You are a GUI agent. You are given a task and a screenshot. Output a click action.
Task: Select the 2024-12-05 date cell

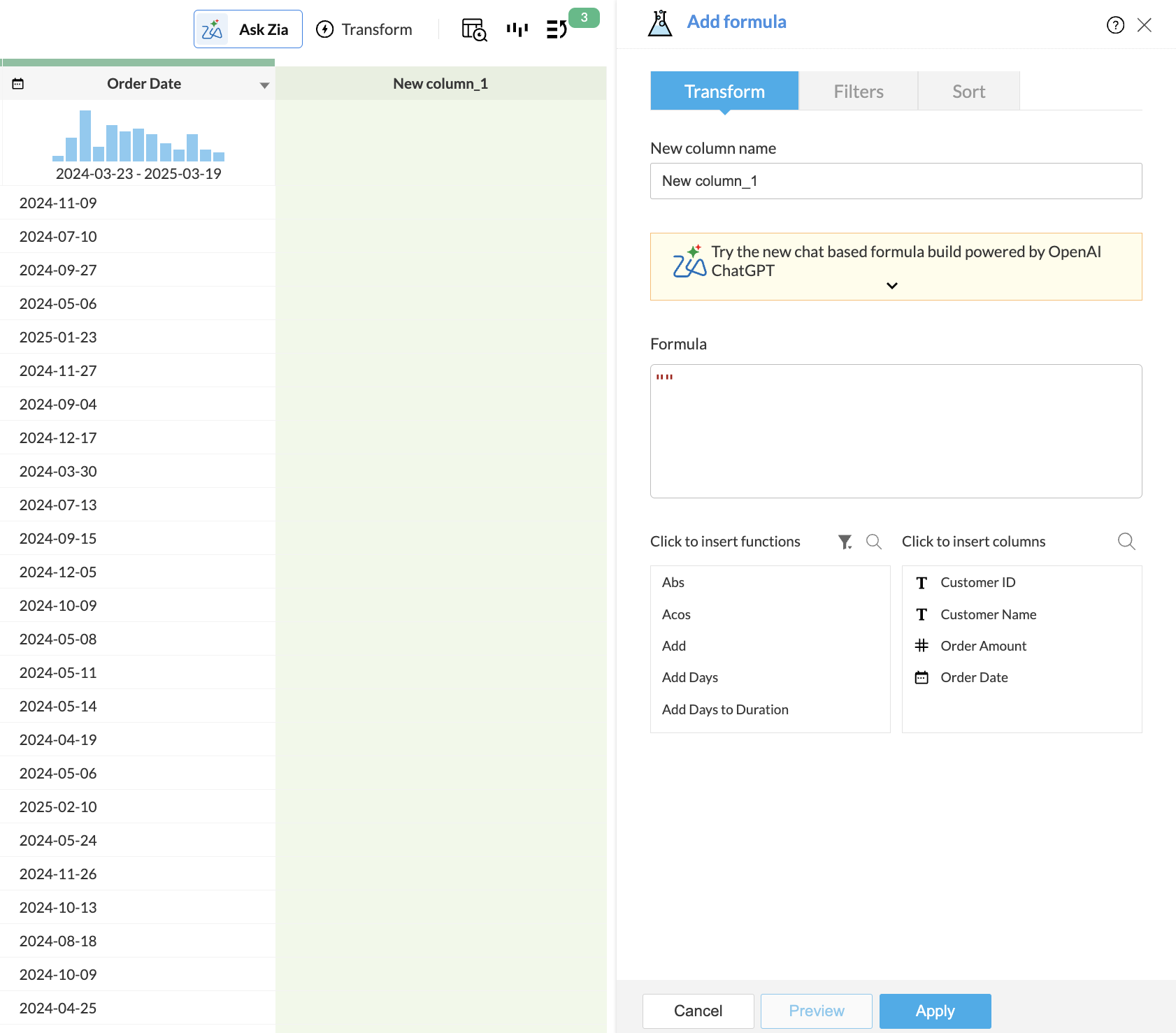pos(138,572)
